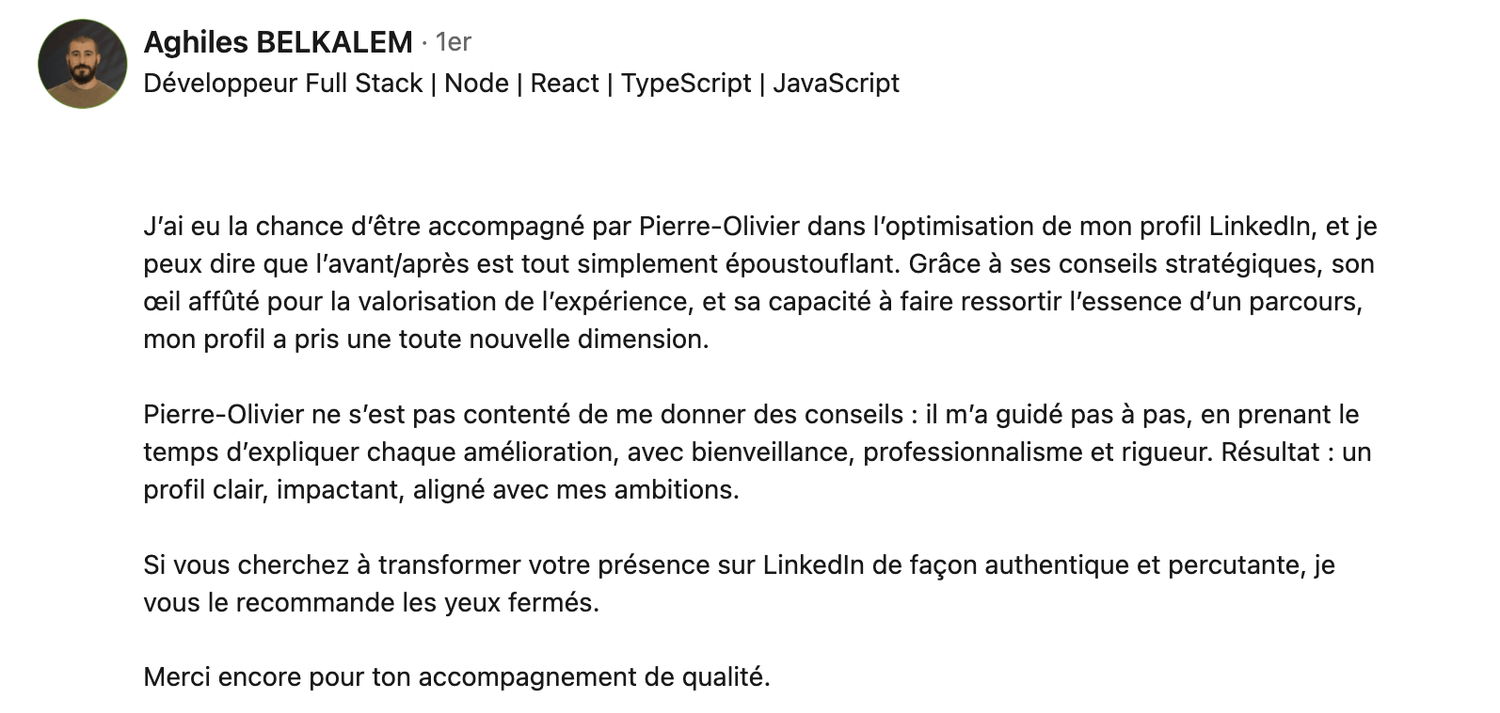Click the word TypeScript in the headline

point(686,83)
